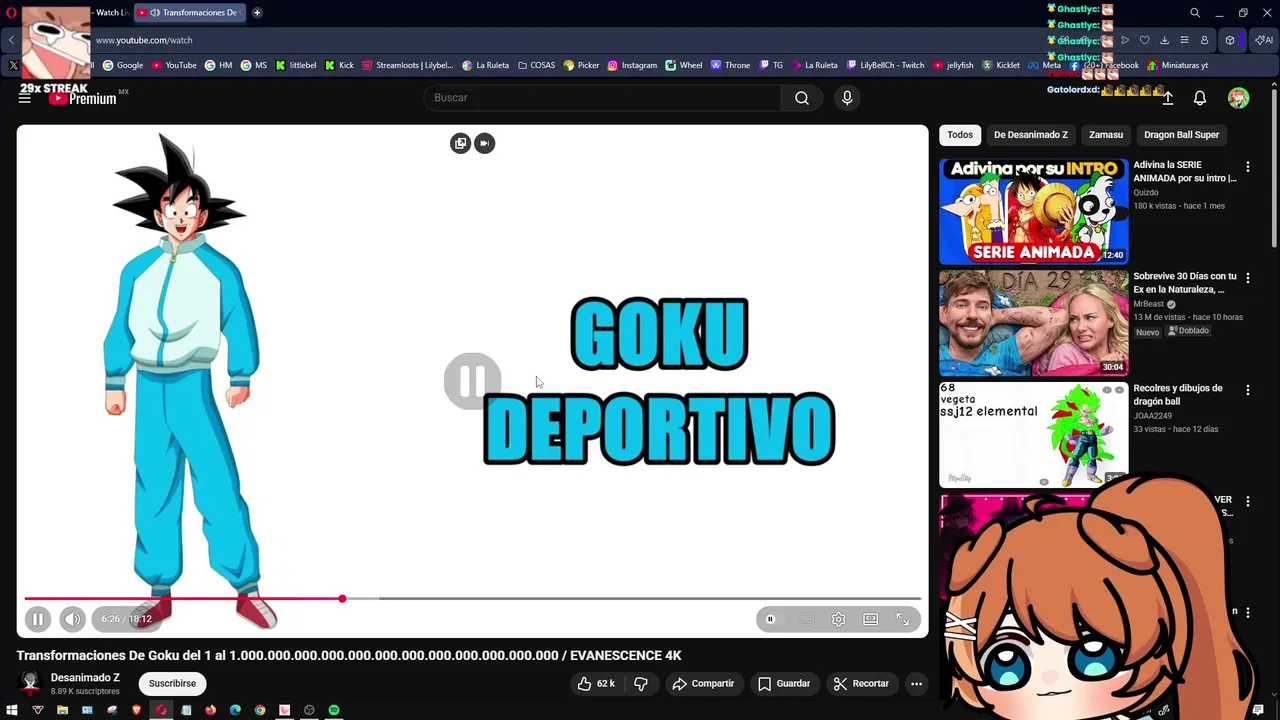Image resolution: width=1280 pixels, height=720 pixels.
Task: Click Sobrevive 30 Días con tu Ex title
Action: (x=1185, y=283)
